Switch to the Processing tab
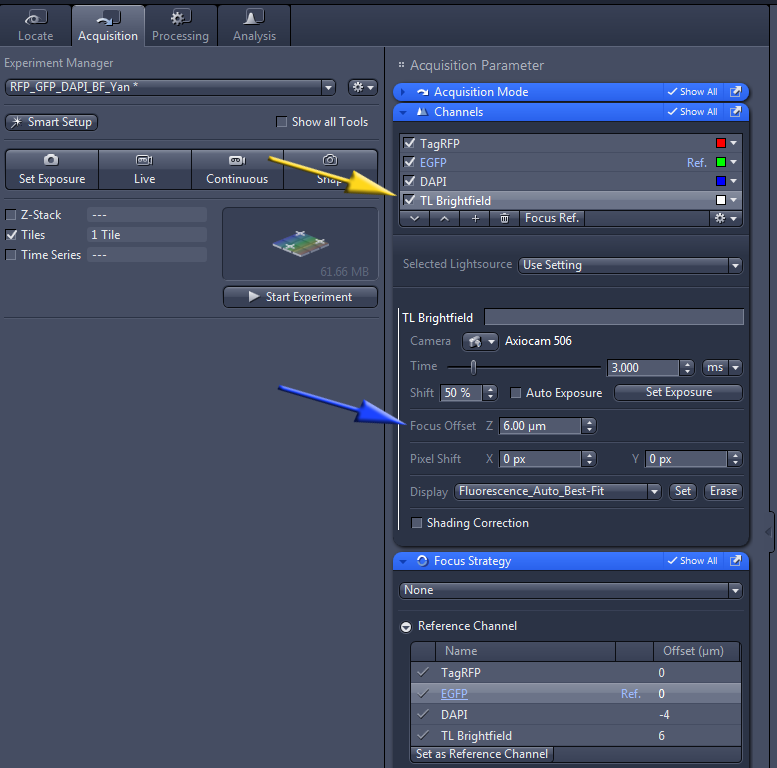This screenshot has height=768, width=777. click(180, 25)
